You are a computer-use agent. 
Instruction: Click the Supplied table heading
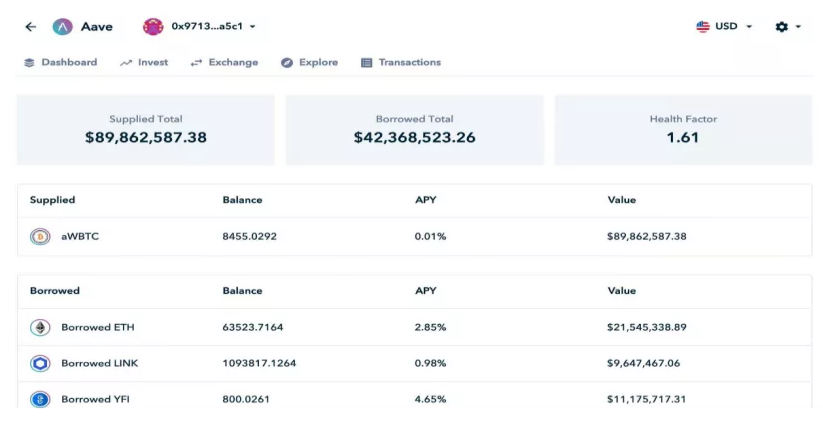52,200
